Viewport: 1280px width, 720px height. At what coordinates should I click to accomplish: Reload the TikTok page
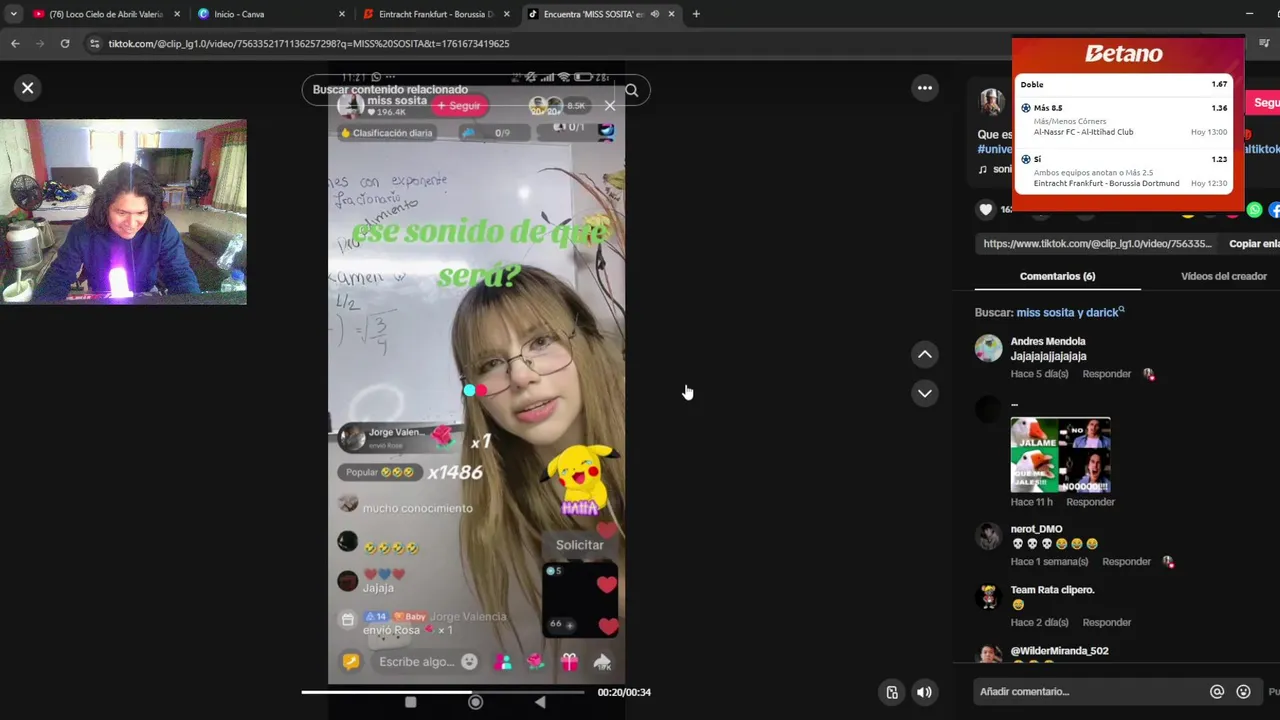pyautogui.click(x=65, y=43)
